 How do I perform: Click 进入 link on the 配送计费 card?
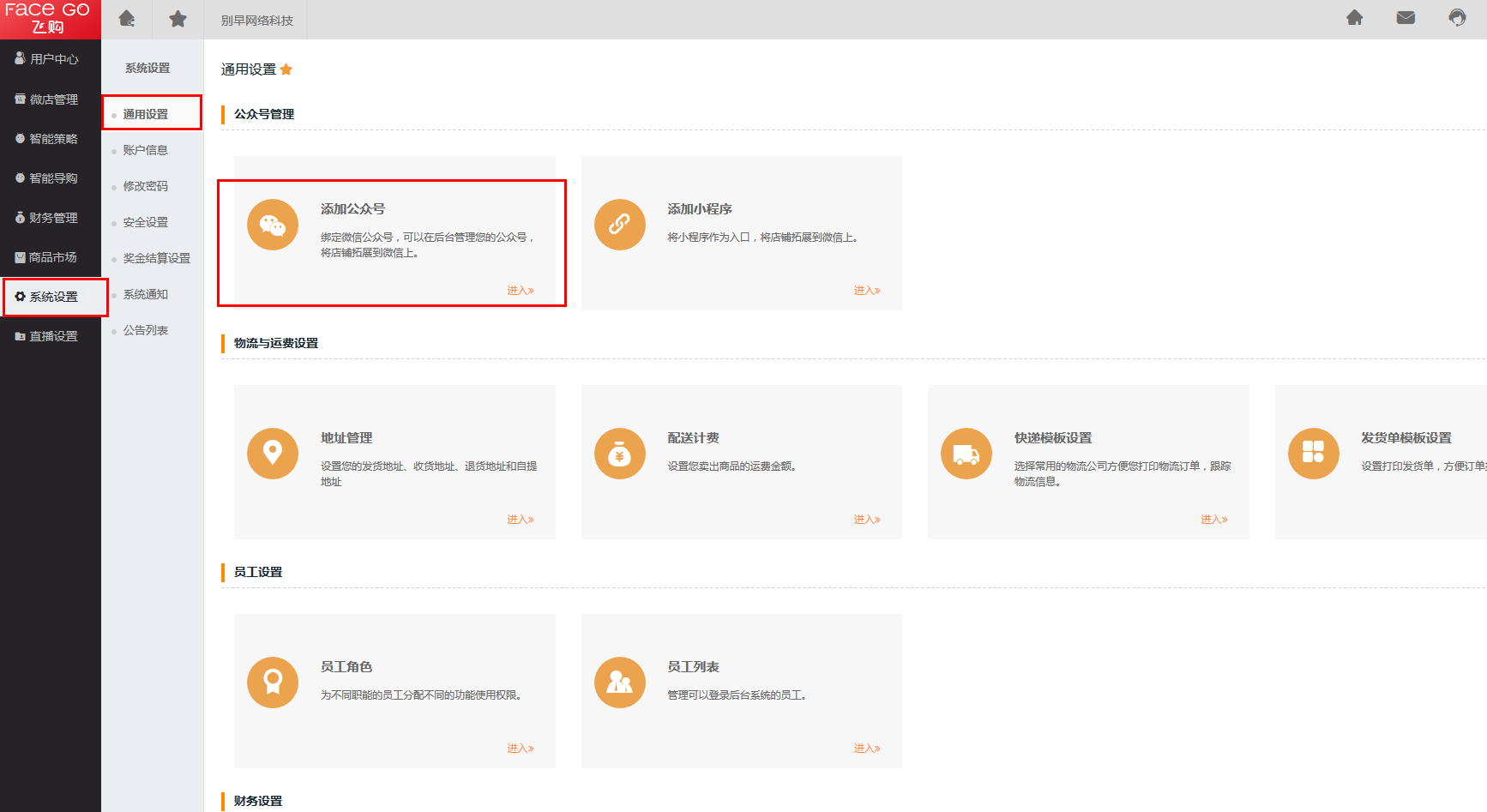866,520
